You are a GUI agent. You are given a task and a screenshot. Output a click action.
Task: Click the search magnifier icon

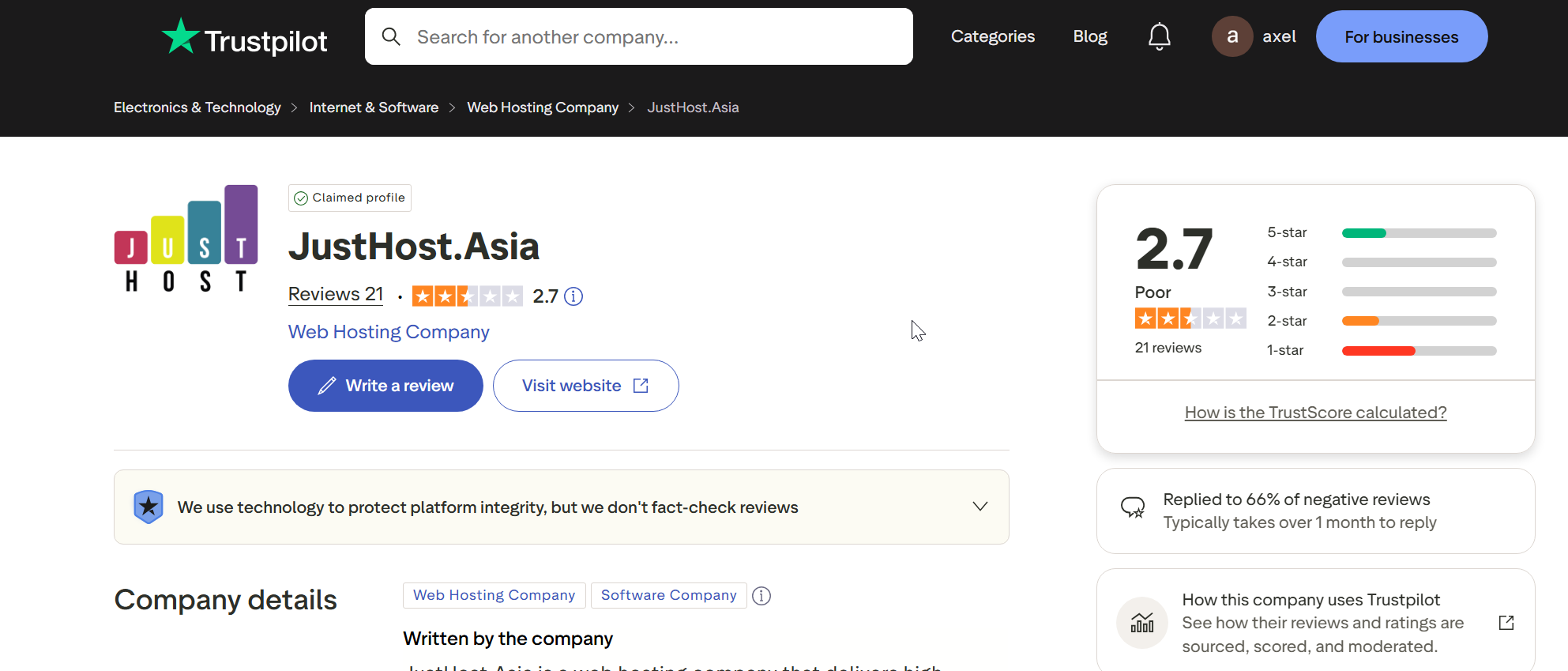(391, 36)
